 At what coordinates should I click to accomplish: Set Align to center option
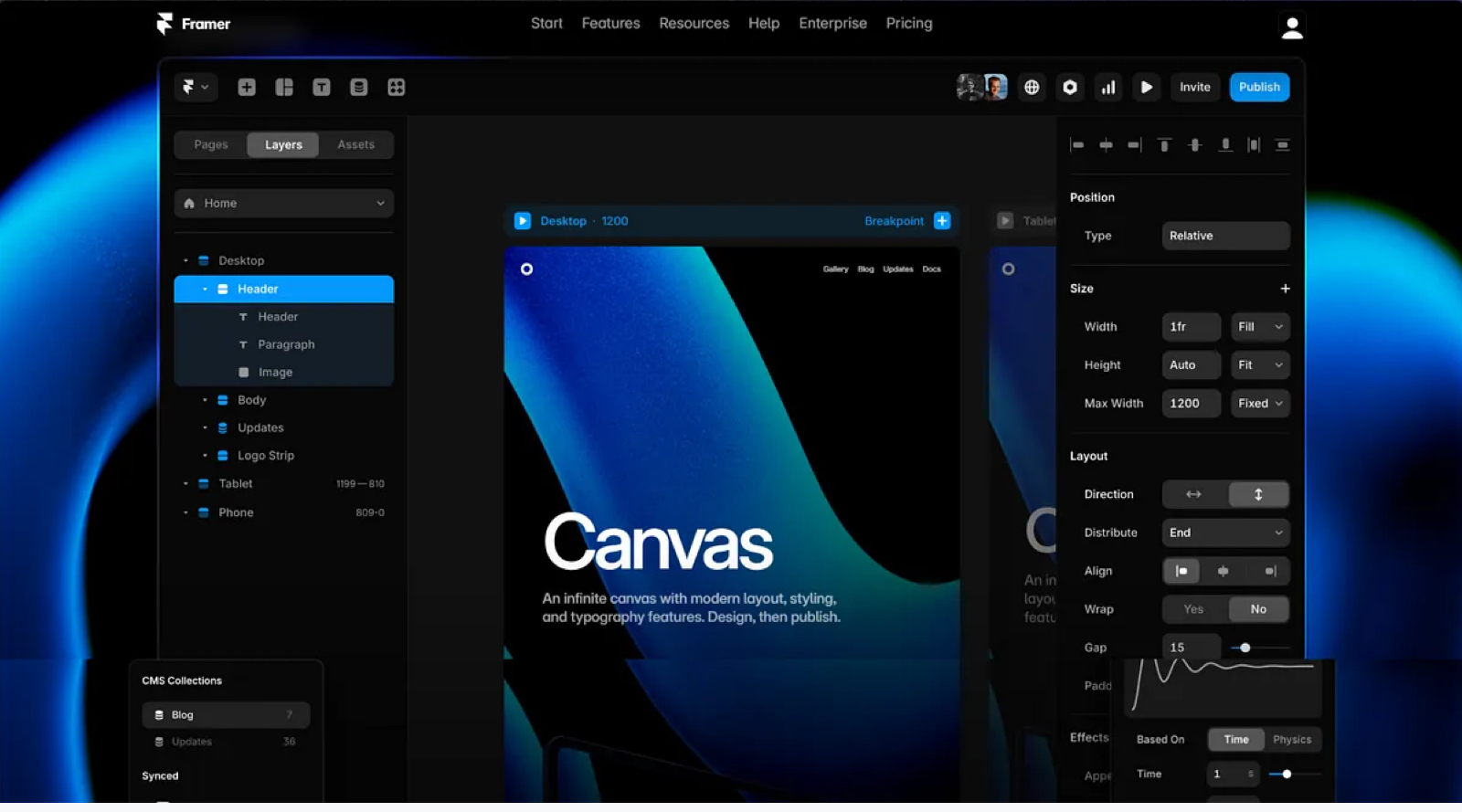(x=1224, y=571)
